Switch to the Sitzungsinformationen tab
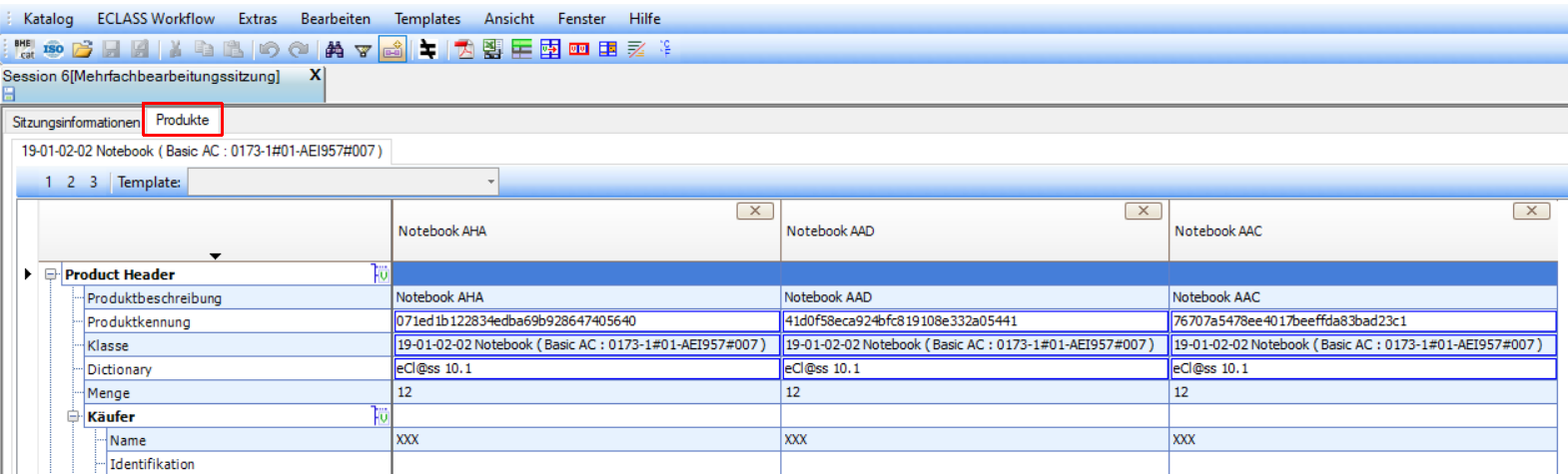This screenshot has height=474, width=1568. point(76,122)
